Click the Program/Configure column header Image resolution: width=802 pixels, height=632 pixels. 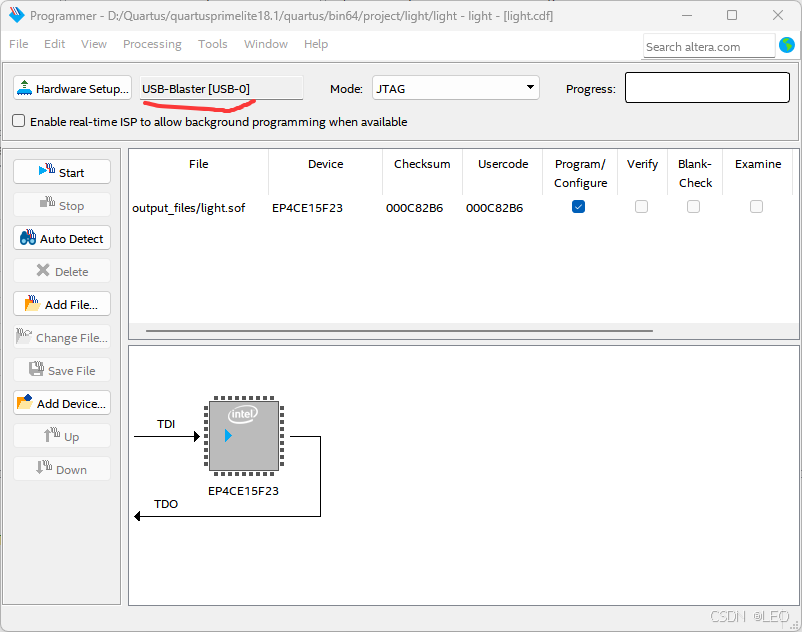point(580,173)
